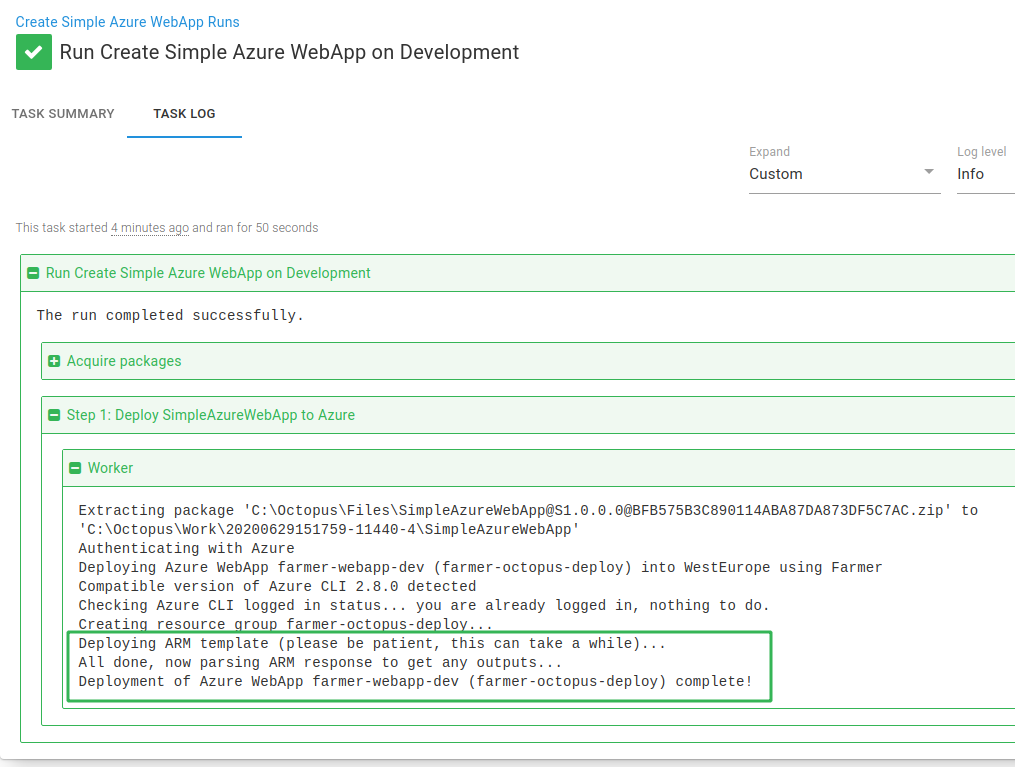Click the 'Step 1: Deploy SimpleAzureWebApp to Azure' header
The image size is (1015, 767).
210,415
